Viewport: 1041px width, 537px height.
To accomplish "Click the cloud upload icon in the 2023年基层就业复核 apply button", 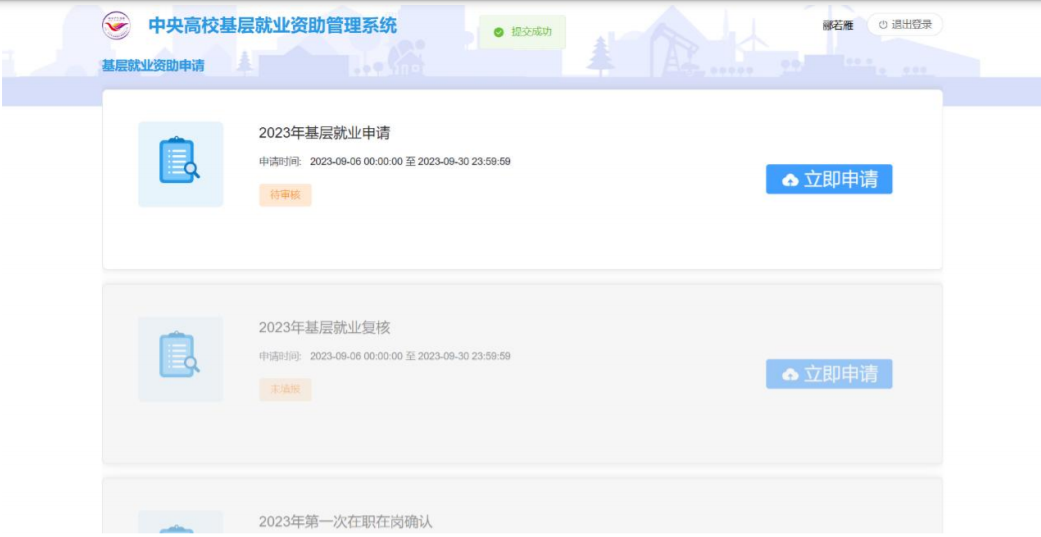I will [x=790, y=374].
